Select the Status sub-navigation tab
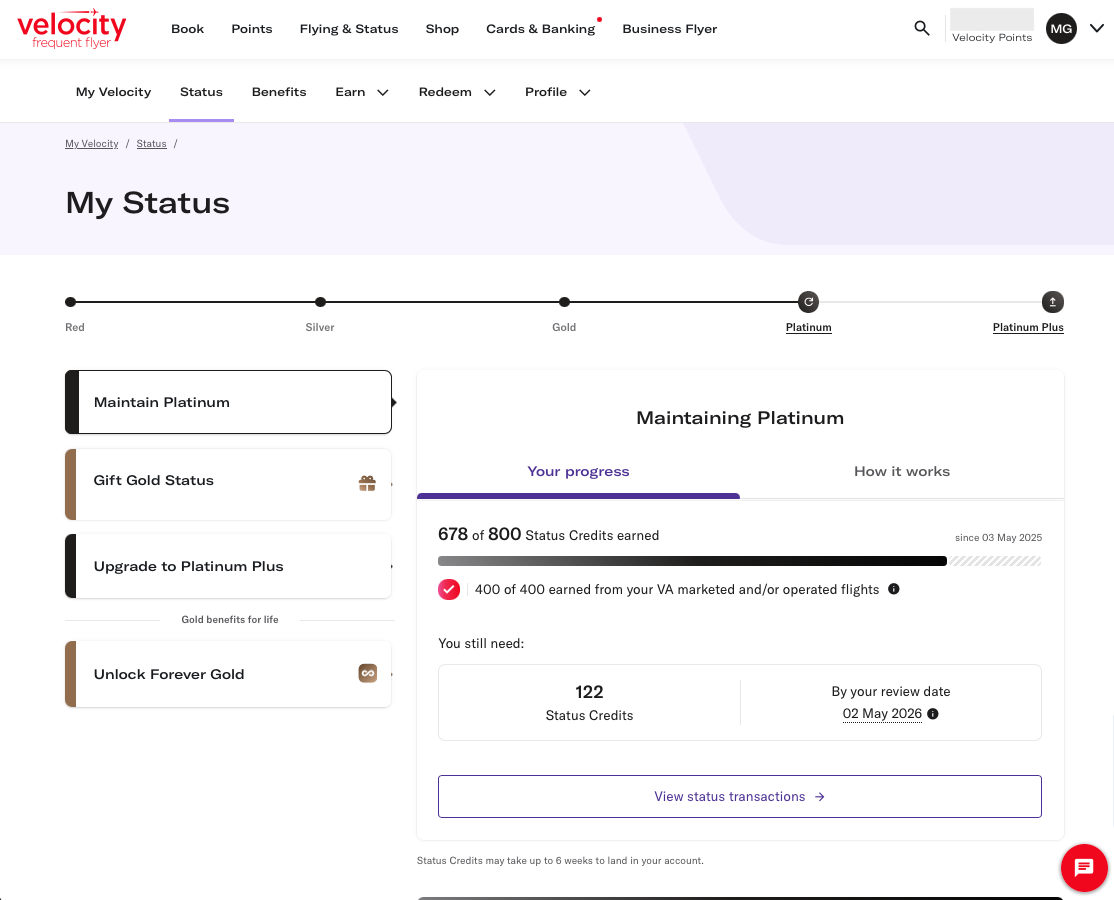This screenshot has height=900, width=1114. 201,92
